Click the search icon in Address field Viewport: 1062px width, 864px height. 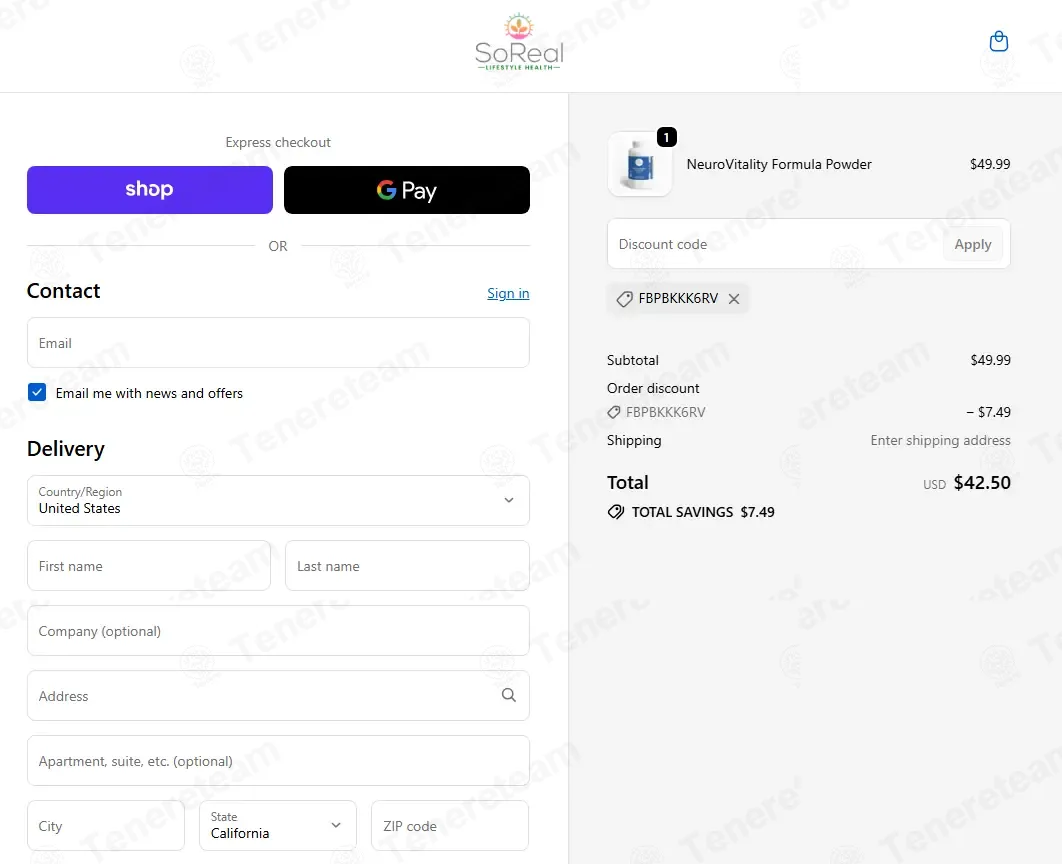(x=509, y=695)
